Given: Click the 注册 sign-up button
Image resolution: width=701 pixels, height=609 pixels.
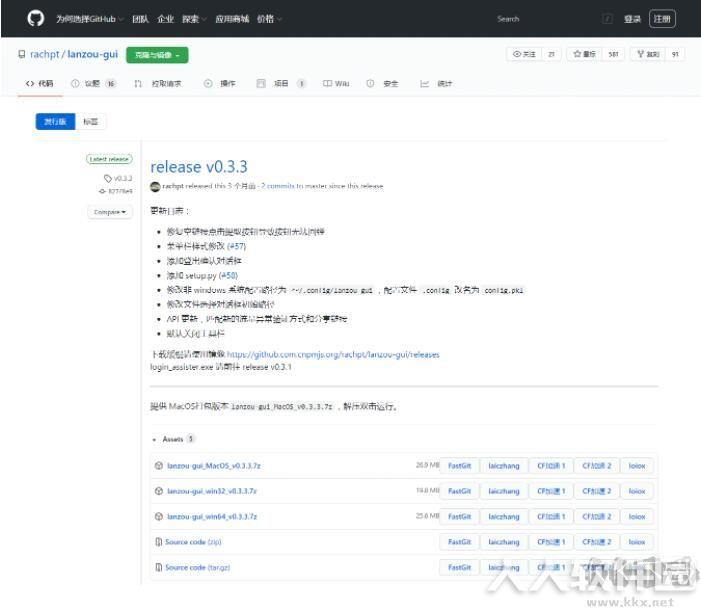Looking at the screenshot, I should click(662, 19).
